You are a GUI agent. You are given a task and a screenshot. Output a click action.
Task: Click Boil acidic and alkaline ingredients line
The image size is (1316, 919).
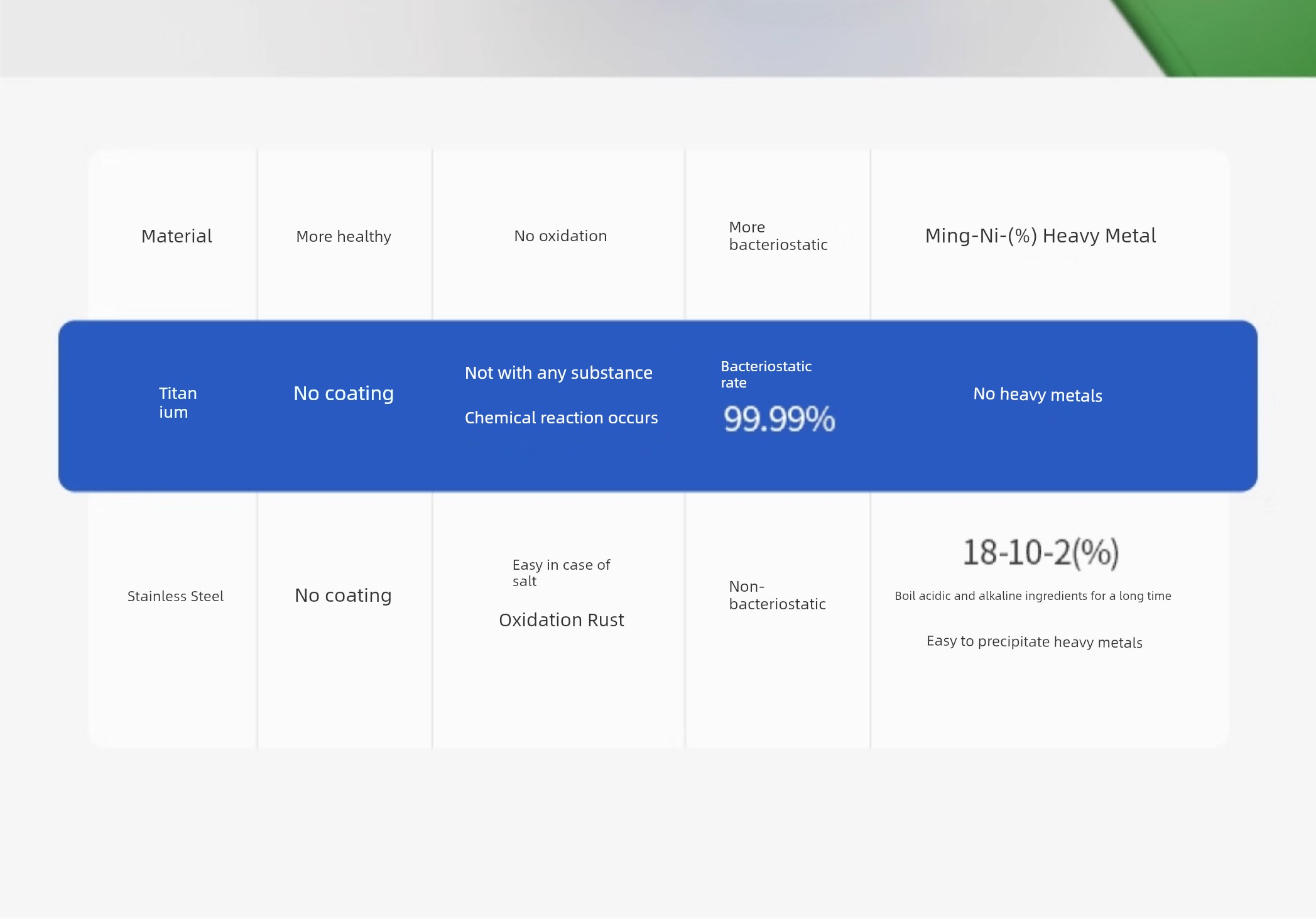(x=1033, y=596)
